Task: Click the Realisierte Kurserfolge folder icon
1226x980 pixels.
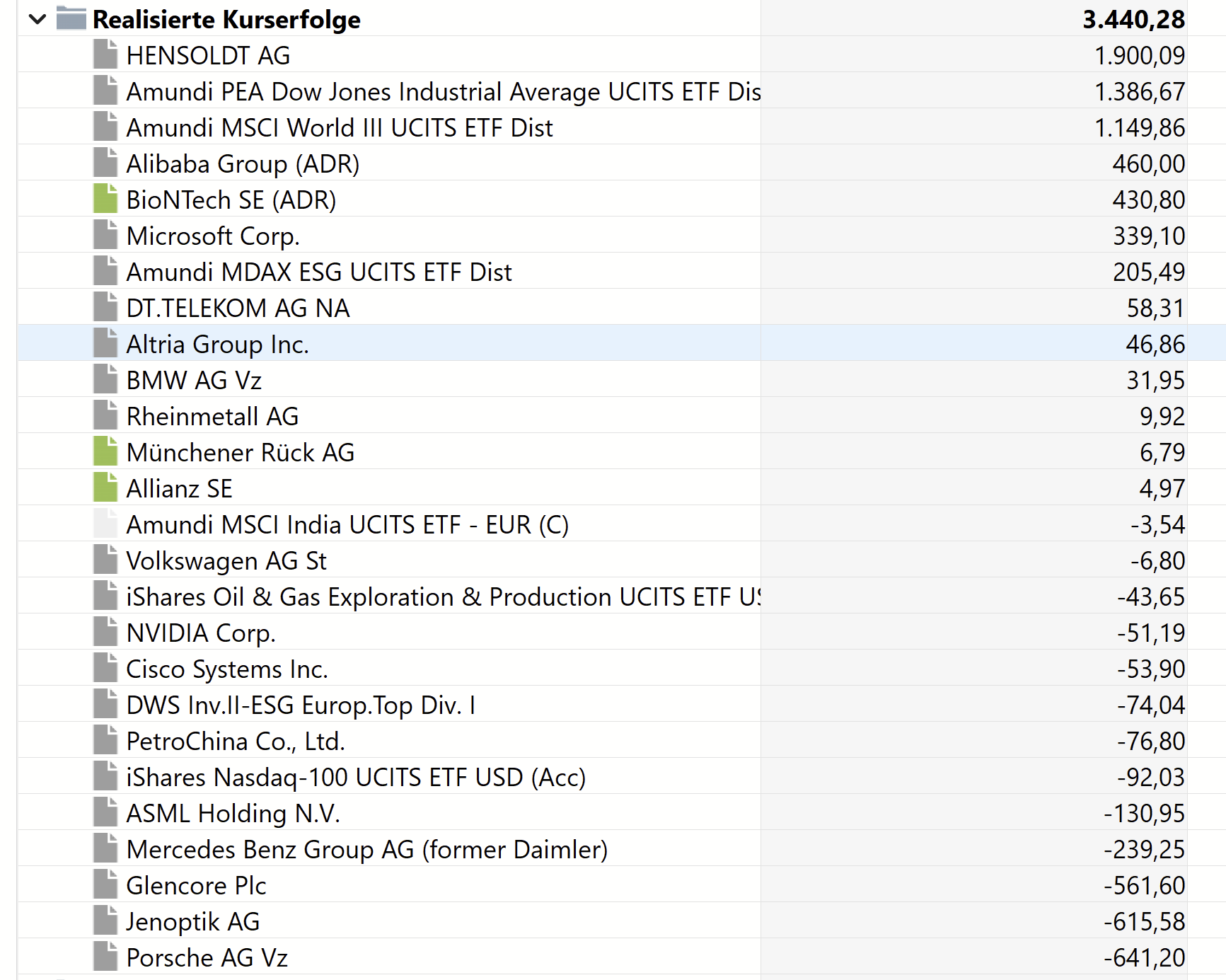Action: click(x=71, y=18)
